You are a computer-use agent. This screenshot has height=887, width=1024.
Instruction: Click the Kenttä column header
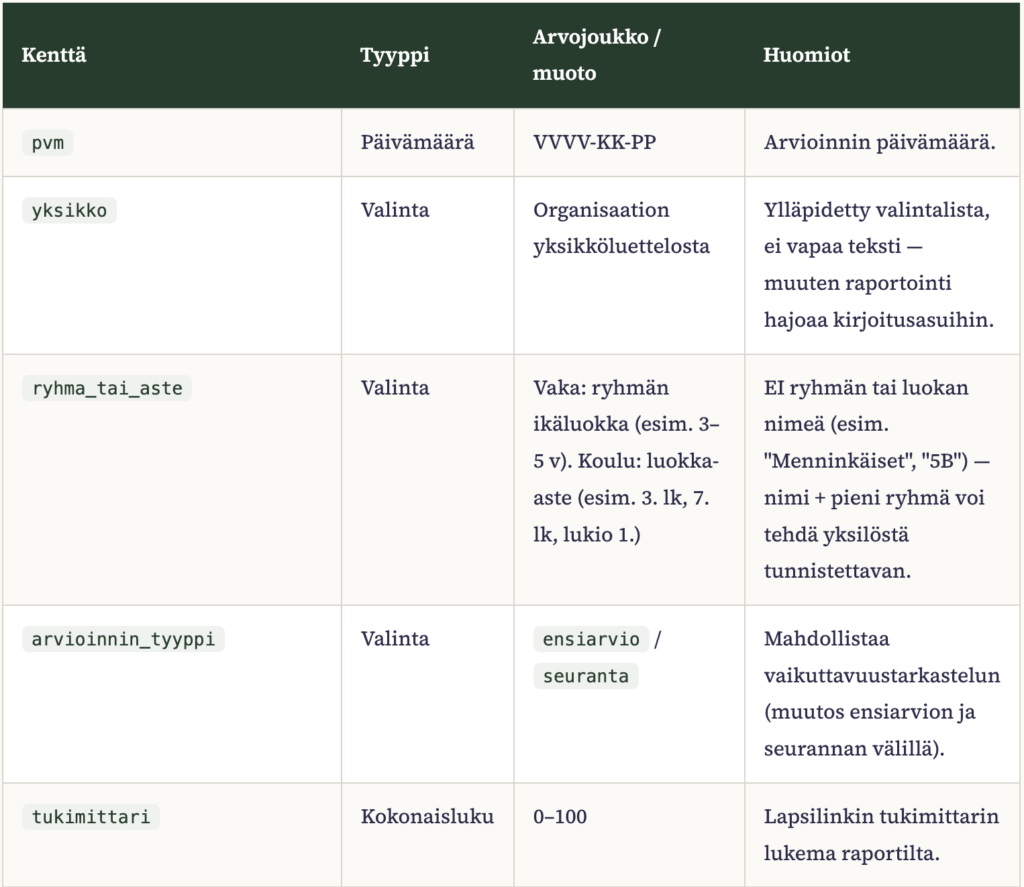point(54,55)
